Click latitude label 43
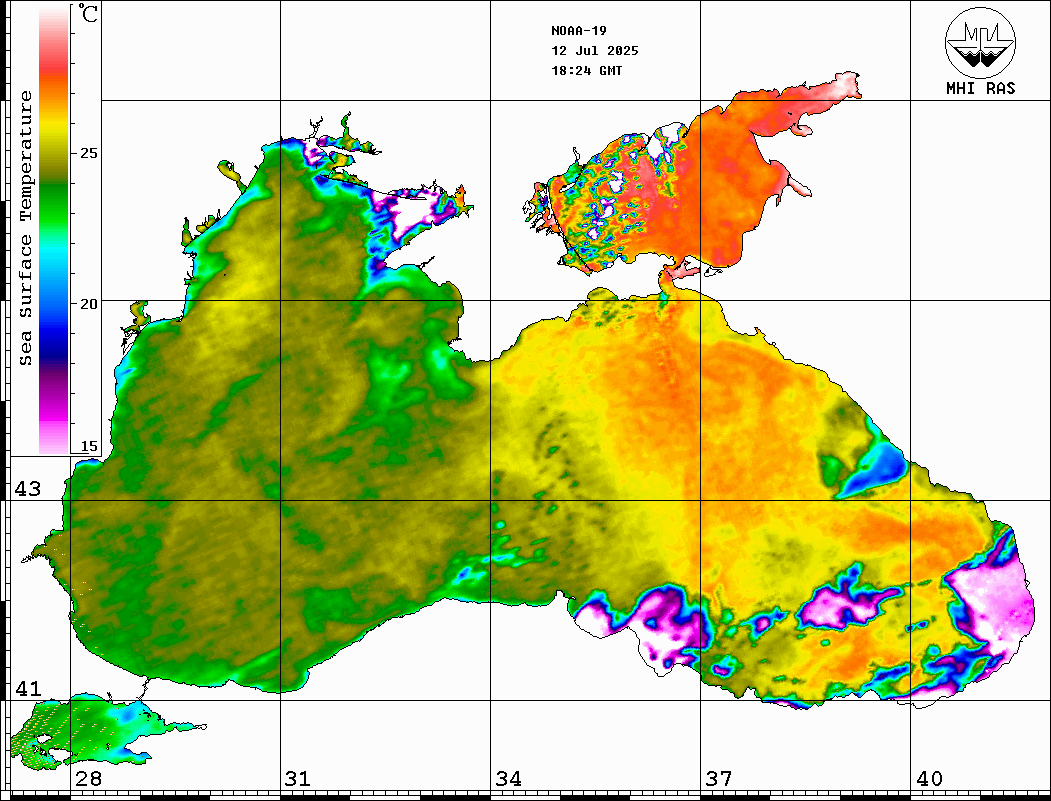The image size is (1051, 801). point(28,489)
